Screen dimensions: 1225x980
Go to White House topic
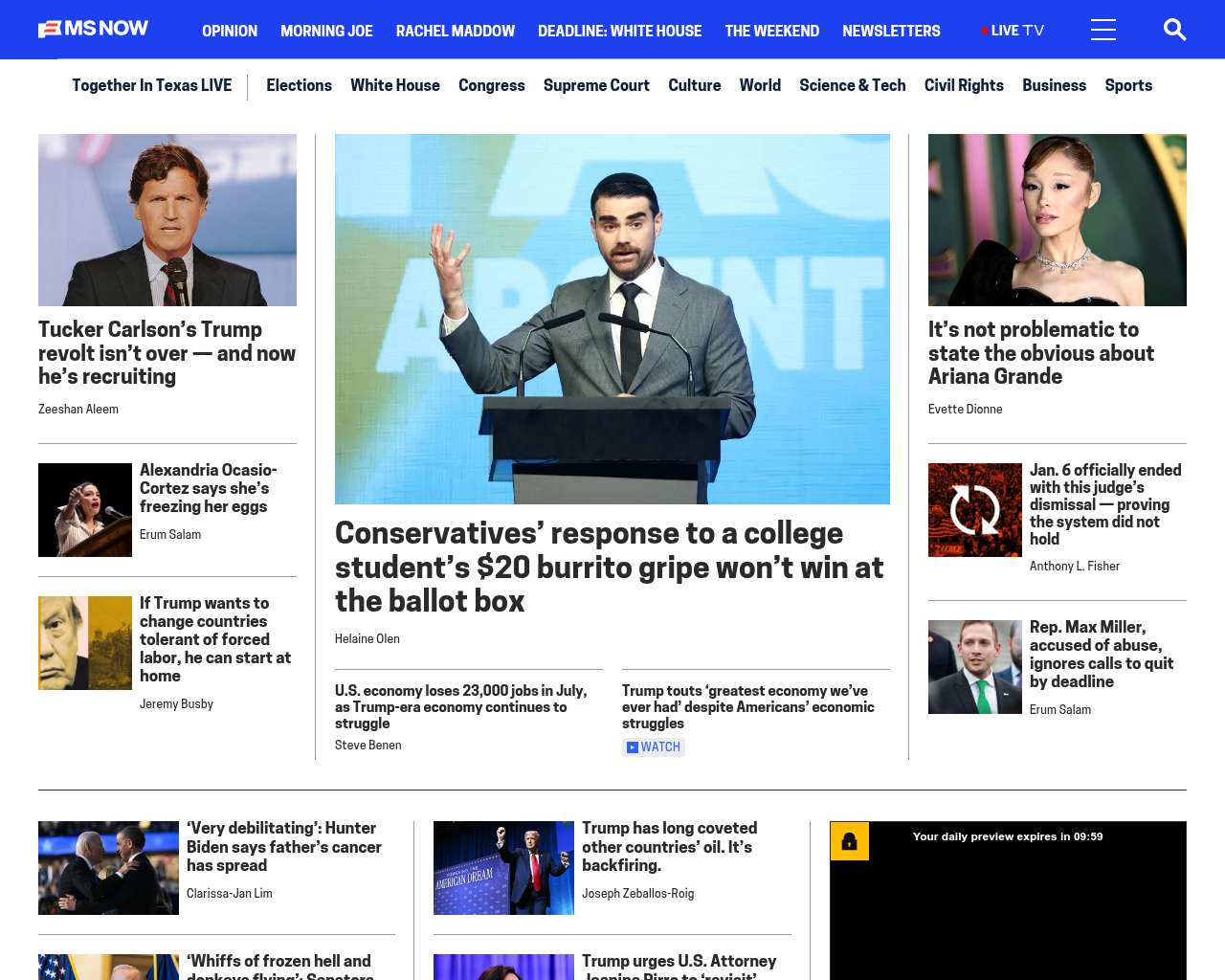pyautogui.click(x=395, y=85)
